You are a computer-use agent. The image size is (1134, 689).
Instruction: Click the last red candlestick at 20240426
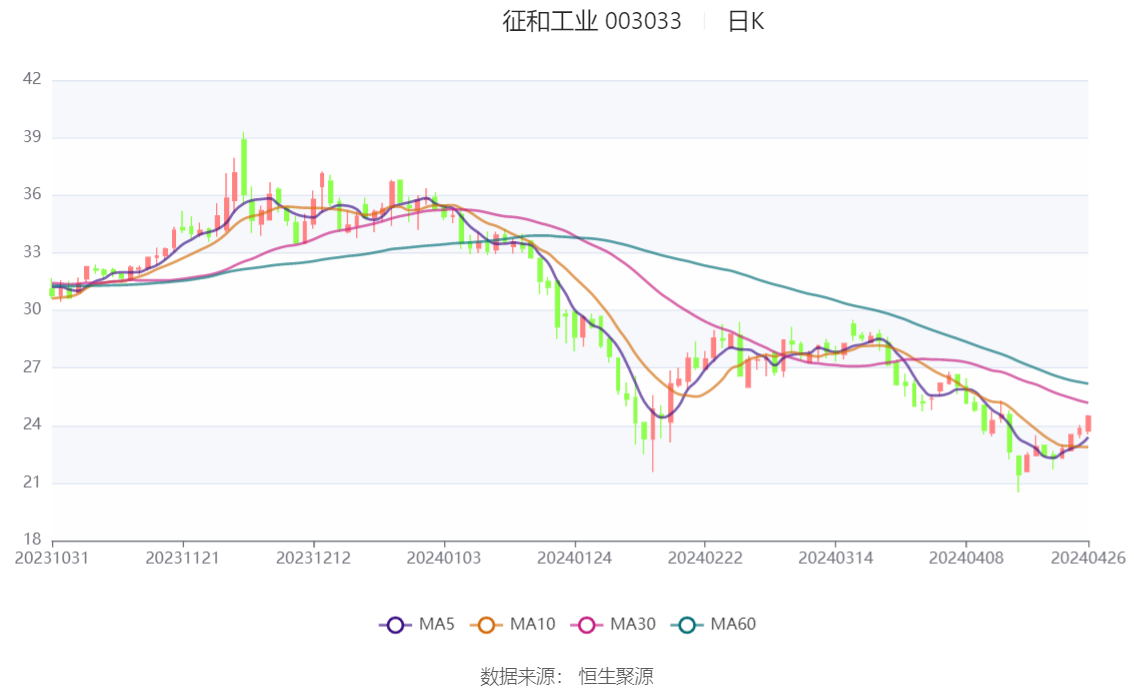tap(1088, 424)
